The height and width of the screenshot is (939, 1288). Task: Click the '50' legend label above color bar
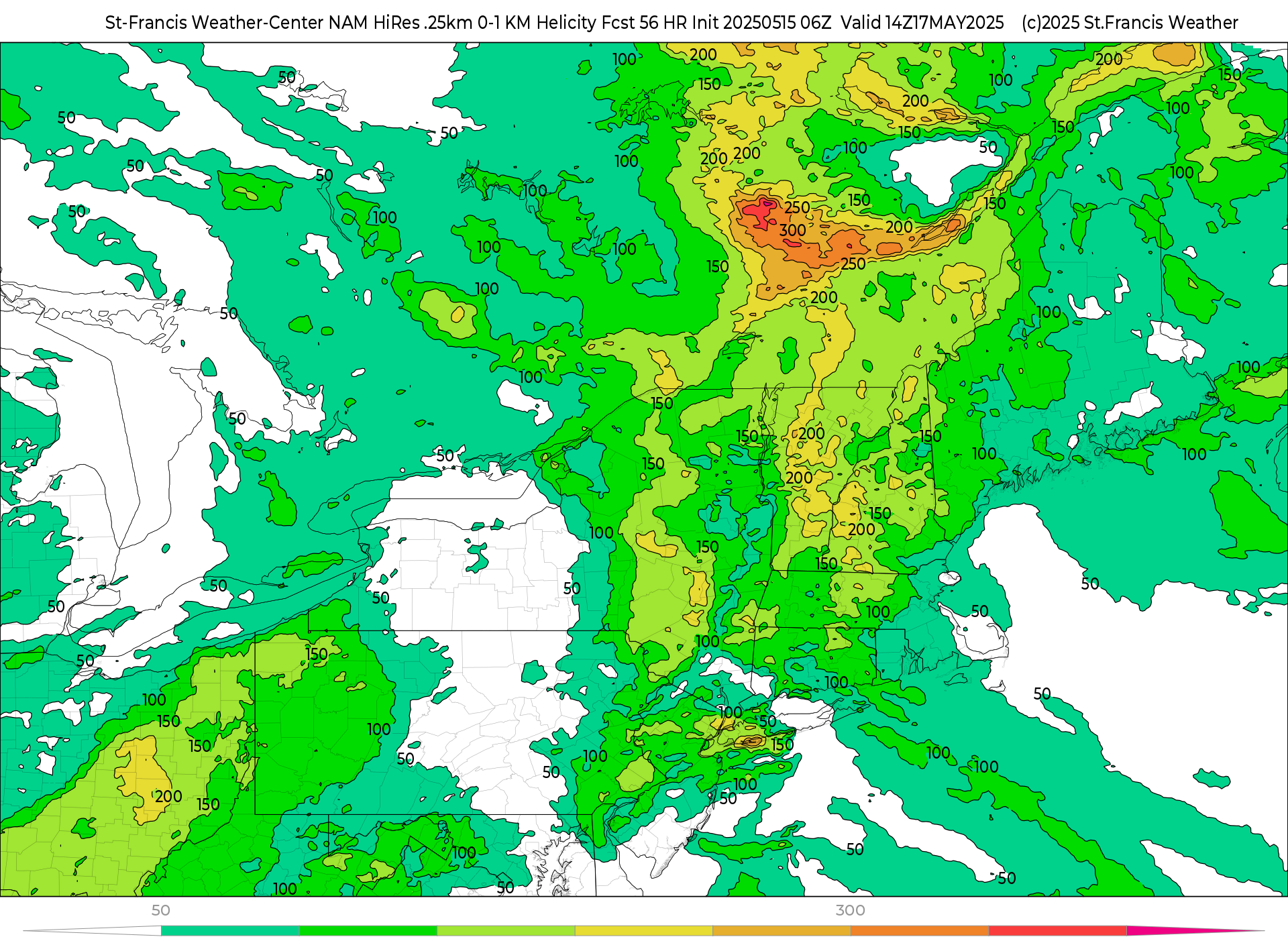click(x=161, y=910)
